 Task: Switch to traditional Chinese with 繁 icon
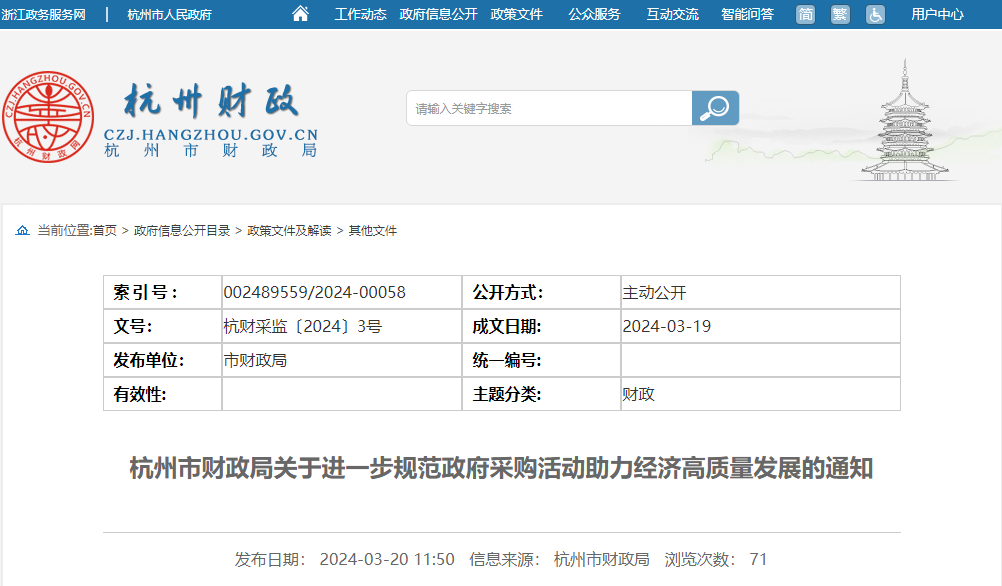[x=840, y=14]
